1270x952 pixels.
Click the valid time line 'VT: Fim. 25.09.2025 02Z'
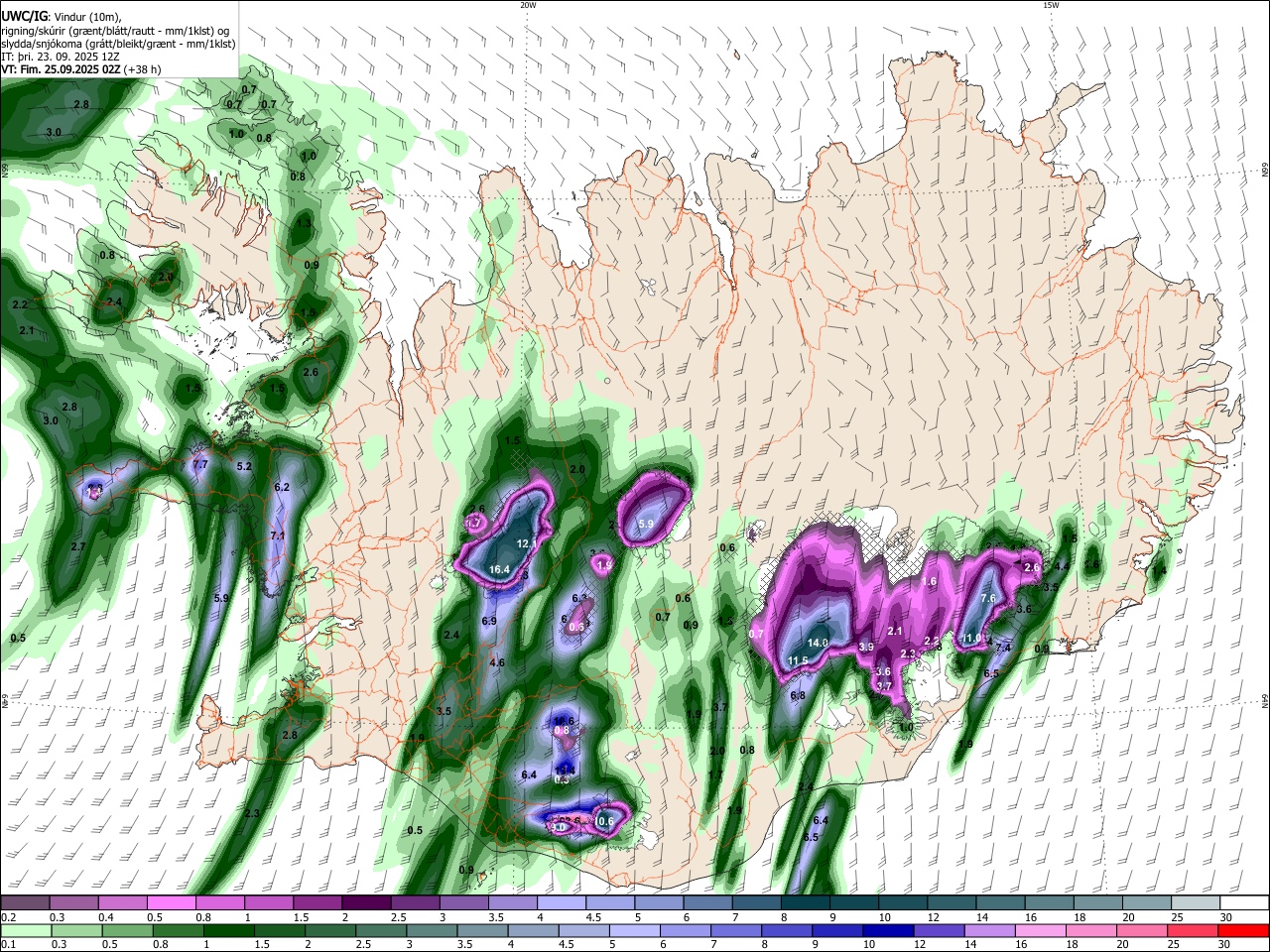coord(62,69)
